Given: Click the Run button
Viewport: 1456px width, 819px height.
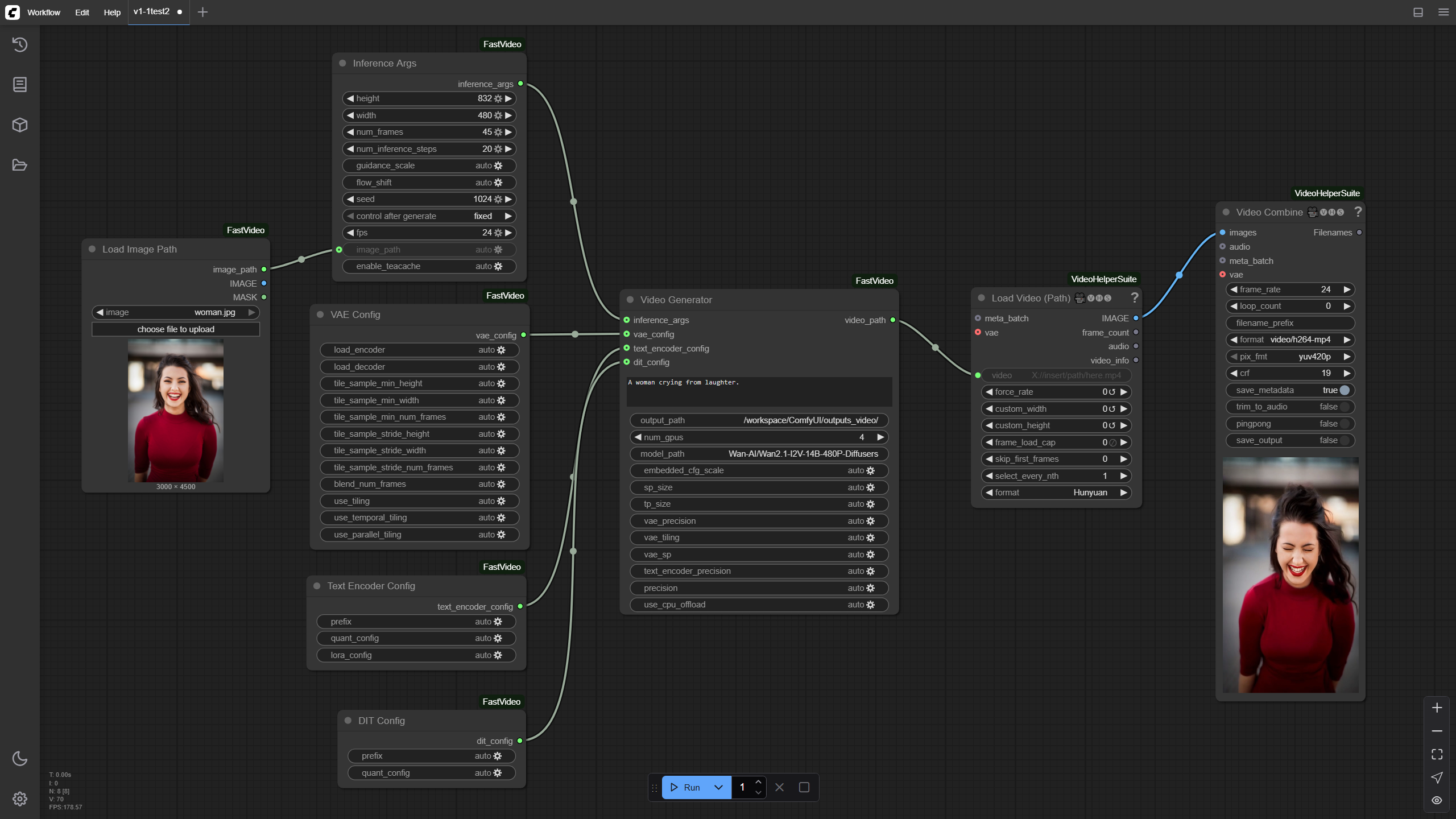Looking at the screenshot, I should (685, 788).
